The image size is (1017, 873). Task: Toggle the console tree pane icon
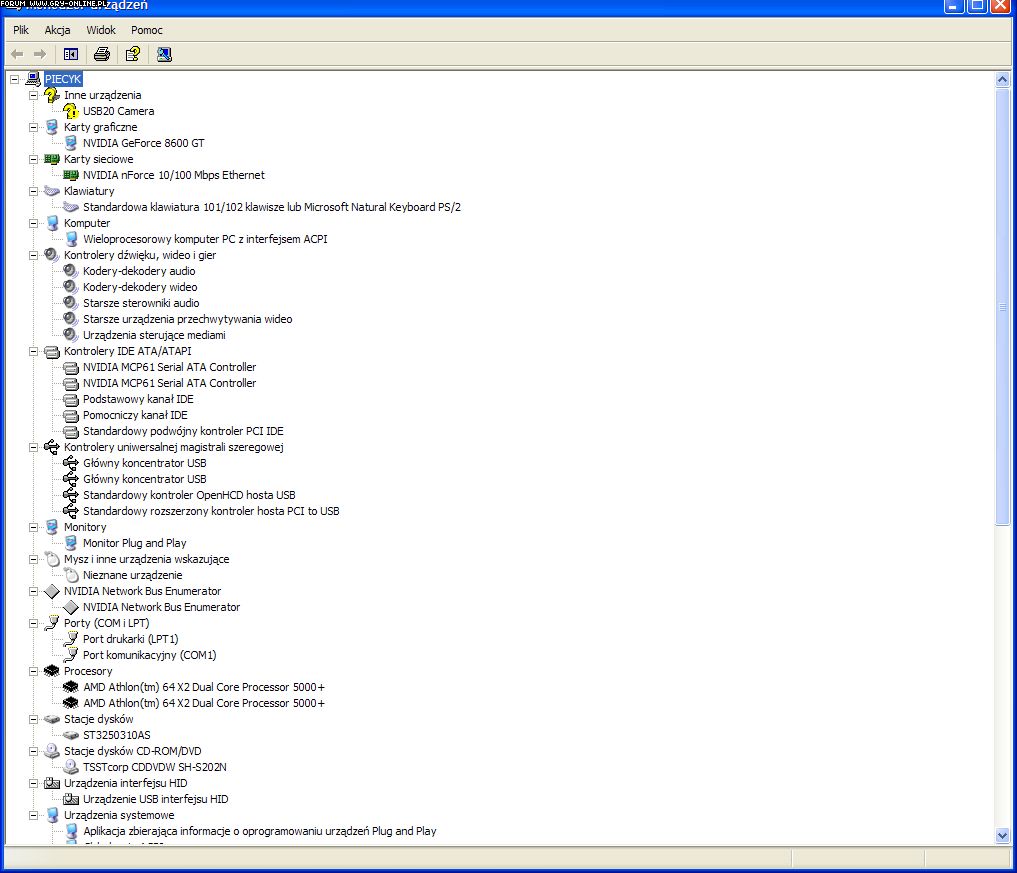[x=71, y=54]
